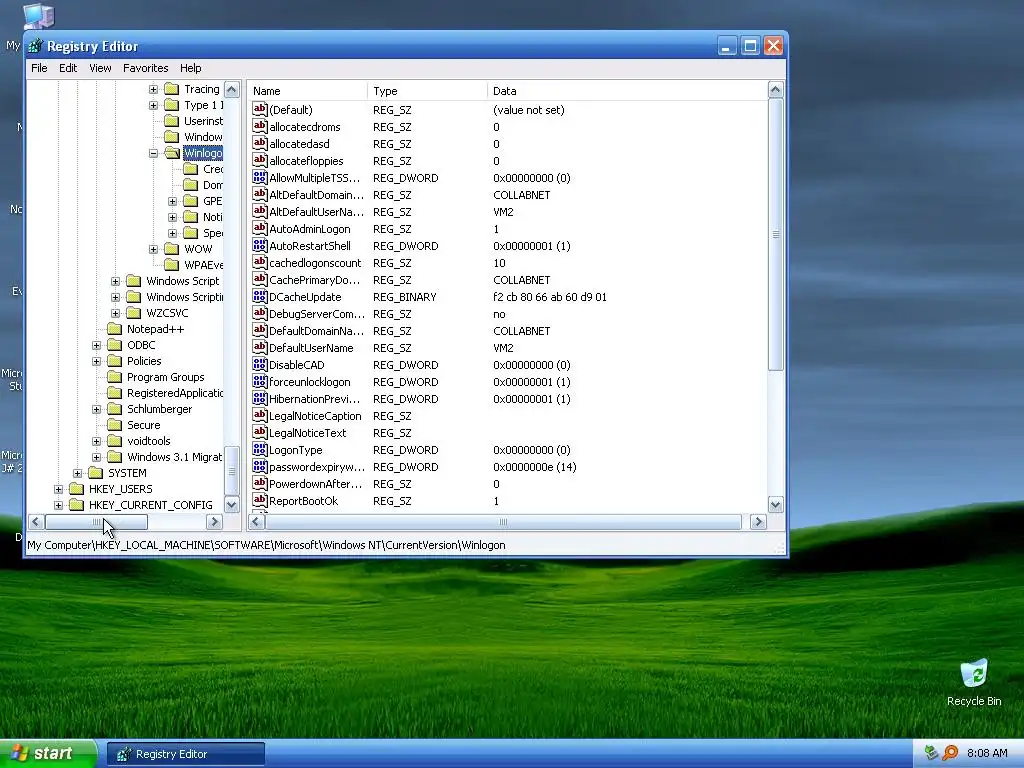
Task: Click the LogonType DWORD icon
Action: point(260,449)
